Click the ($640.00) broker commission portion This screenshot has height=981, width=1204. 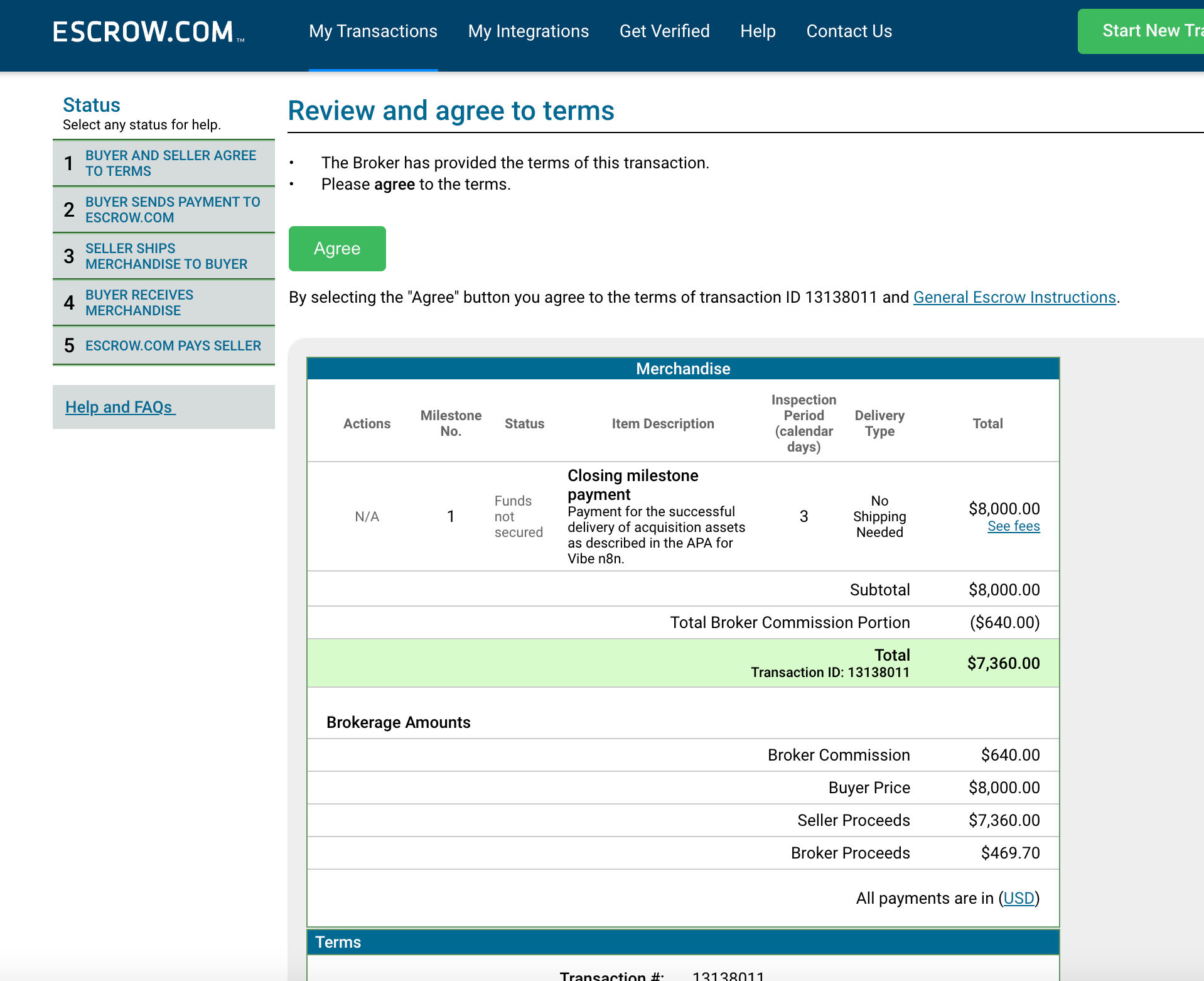coord(1004,622)
